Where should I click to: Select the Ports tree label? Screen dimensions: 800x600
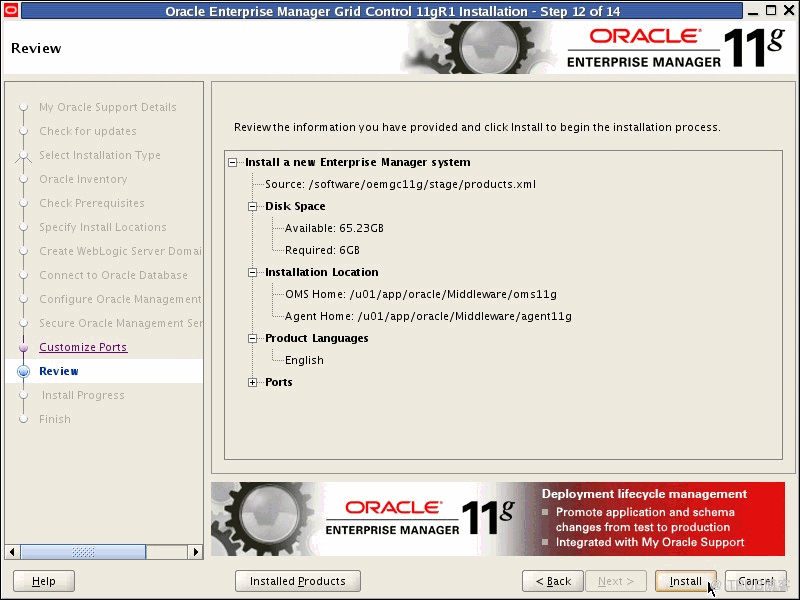tap(279, 382)
